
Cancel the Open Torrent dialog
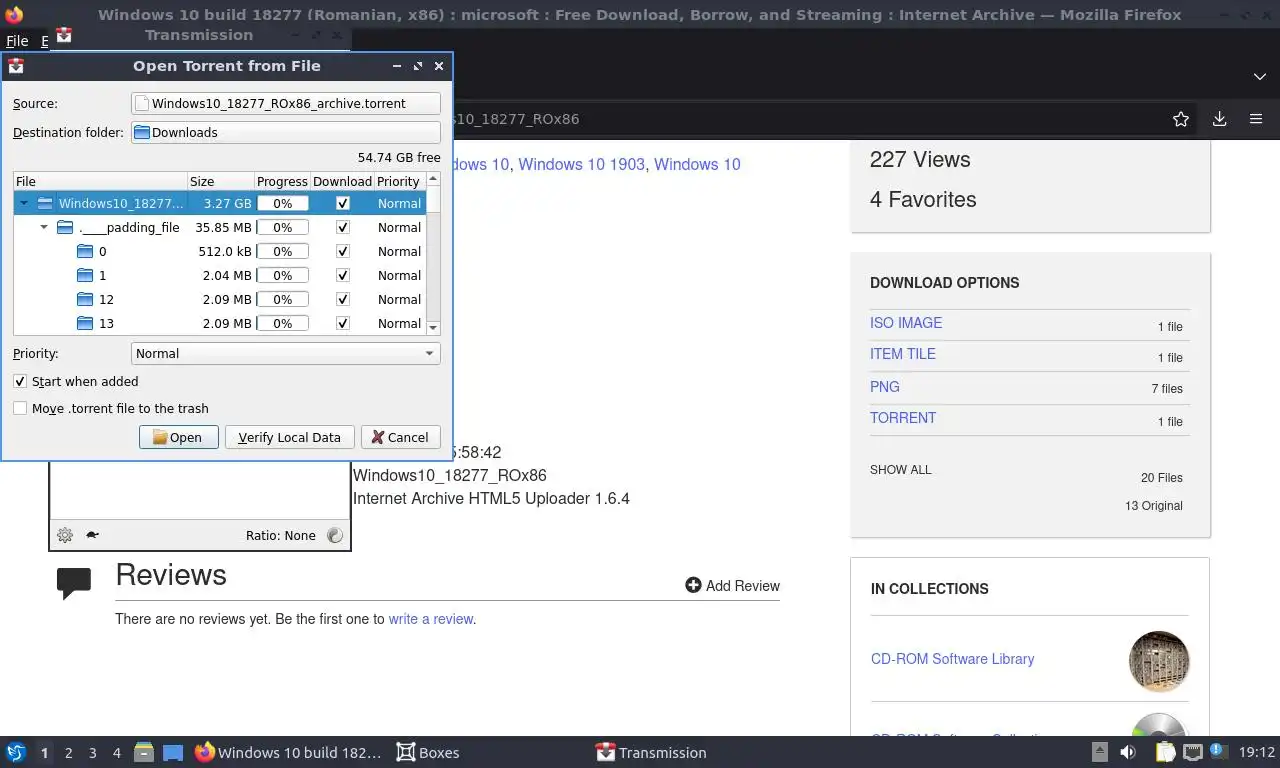coord(401,437)
